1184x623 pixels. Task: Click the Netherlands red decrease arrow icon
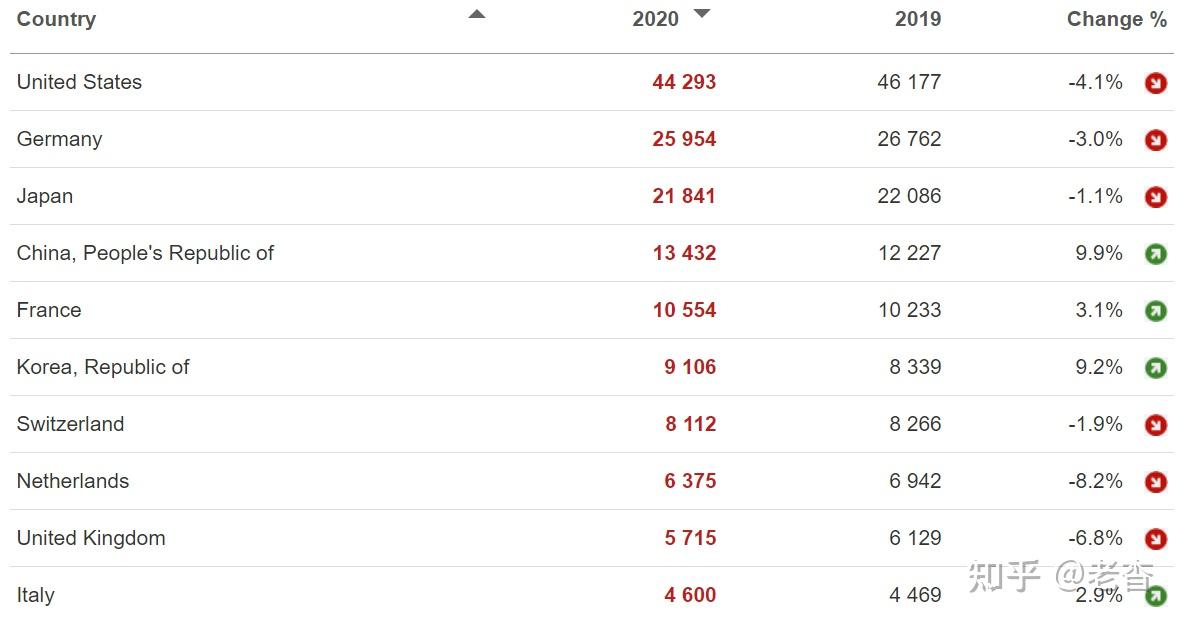pyautogui.click(x=1156, y=482)
